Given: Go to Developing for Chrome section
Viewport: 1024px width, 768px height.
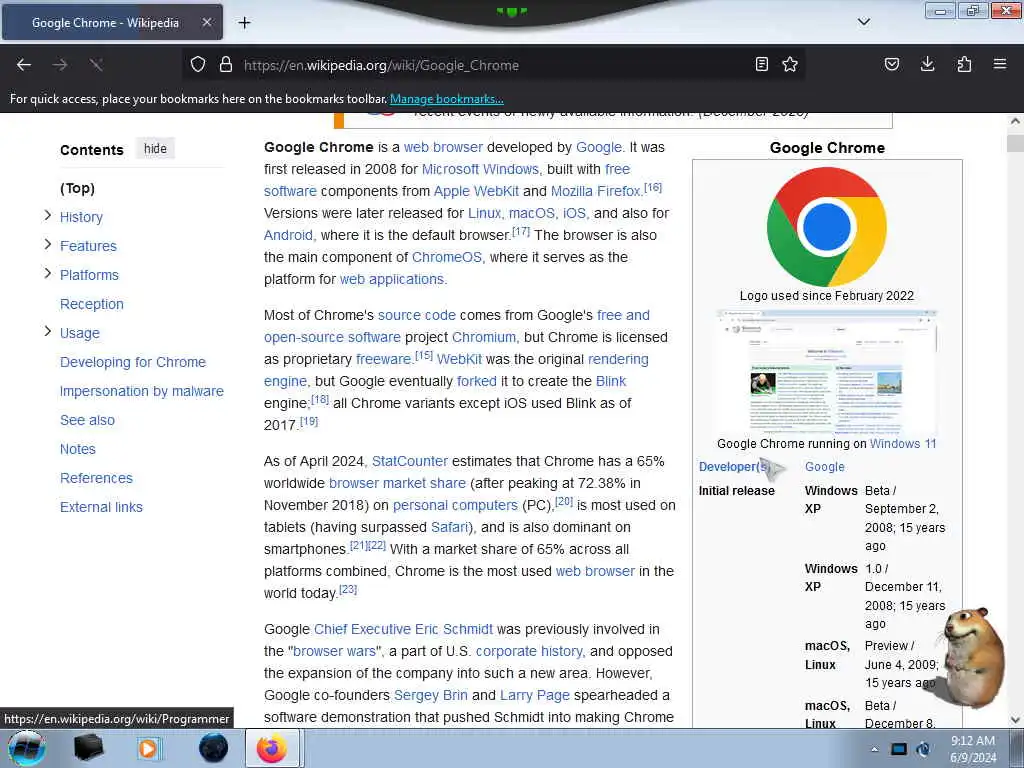Looking at the screenshot, I should pyautogui.click(x=133, y=362).
